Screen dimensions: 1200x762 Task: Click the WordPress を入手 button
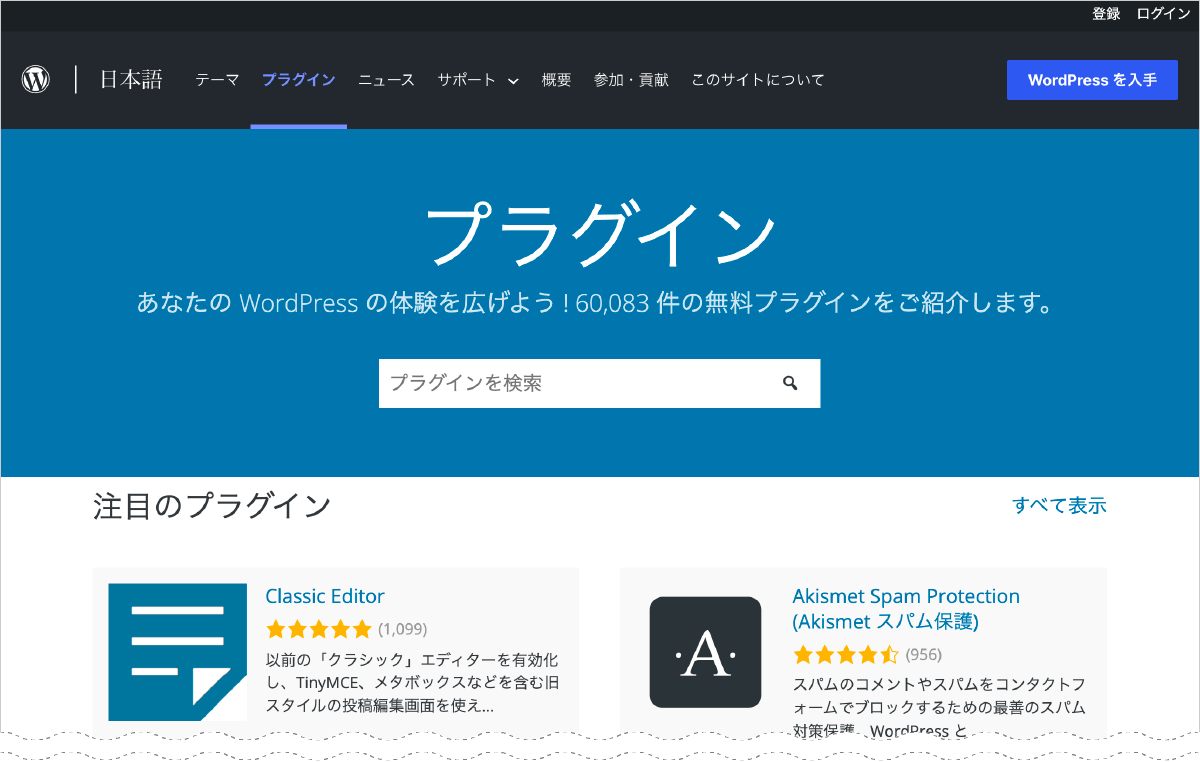[1092, 80]
